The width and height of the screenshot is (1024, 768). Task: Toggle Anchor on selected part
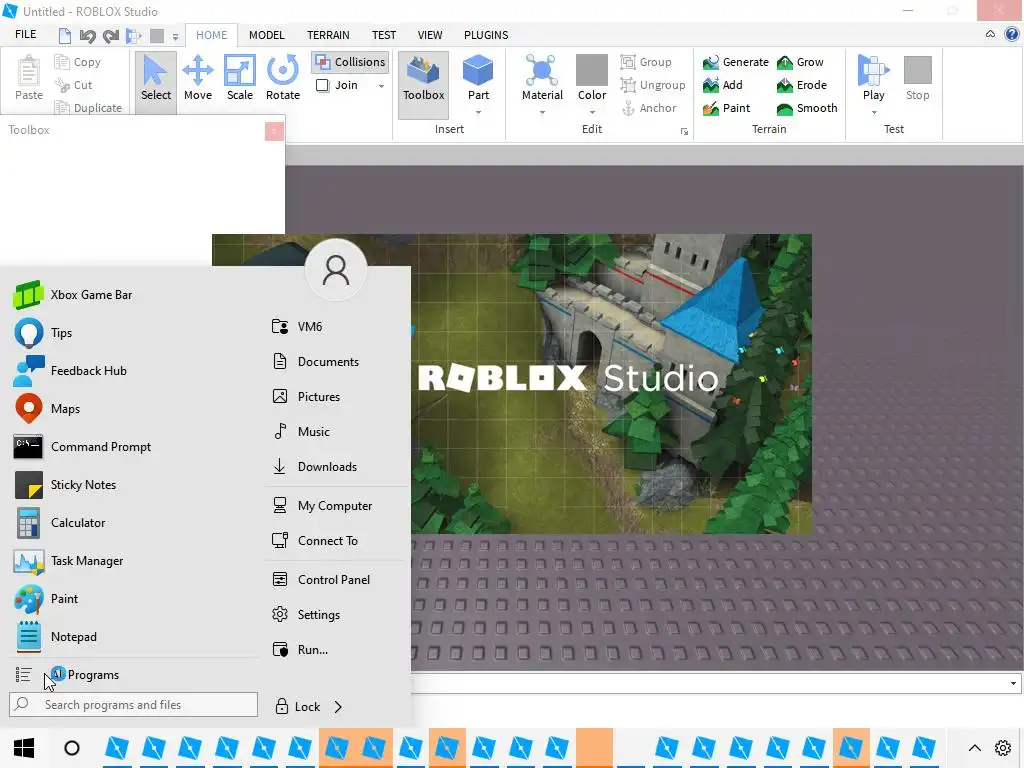(648, 108)
